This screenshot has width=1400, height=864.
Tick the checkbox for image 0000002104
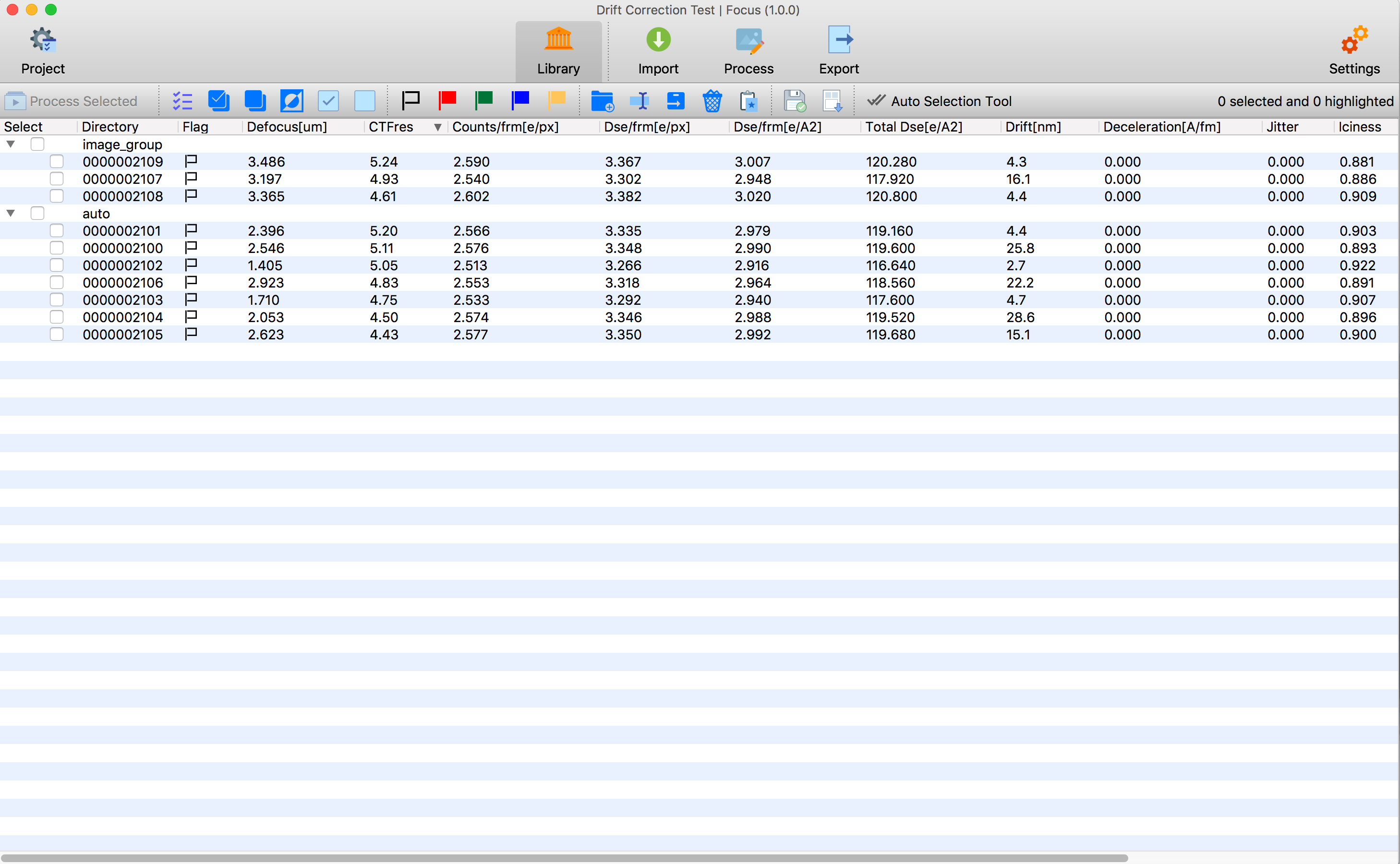point(57,317)
